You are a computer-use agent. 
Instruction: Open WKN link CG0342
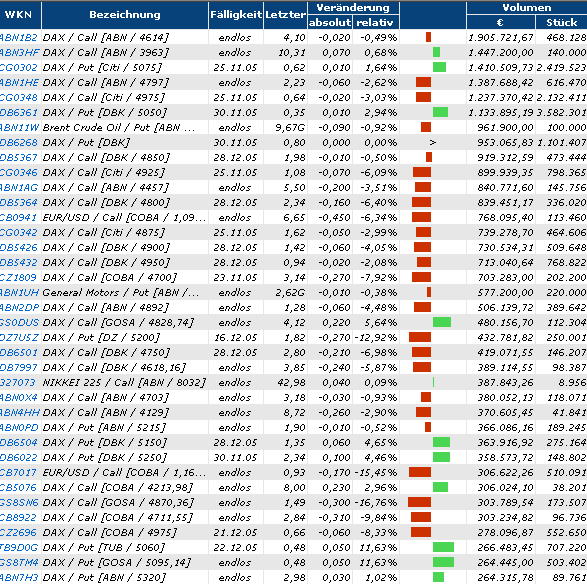coord(19,232)
